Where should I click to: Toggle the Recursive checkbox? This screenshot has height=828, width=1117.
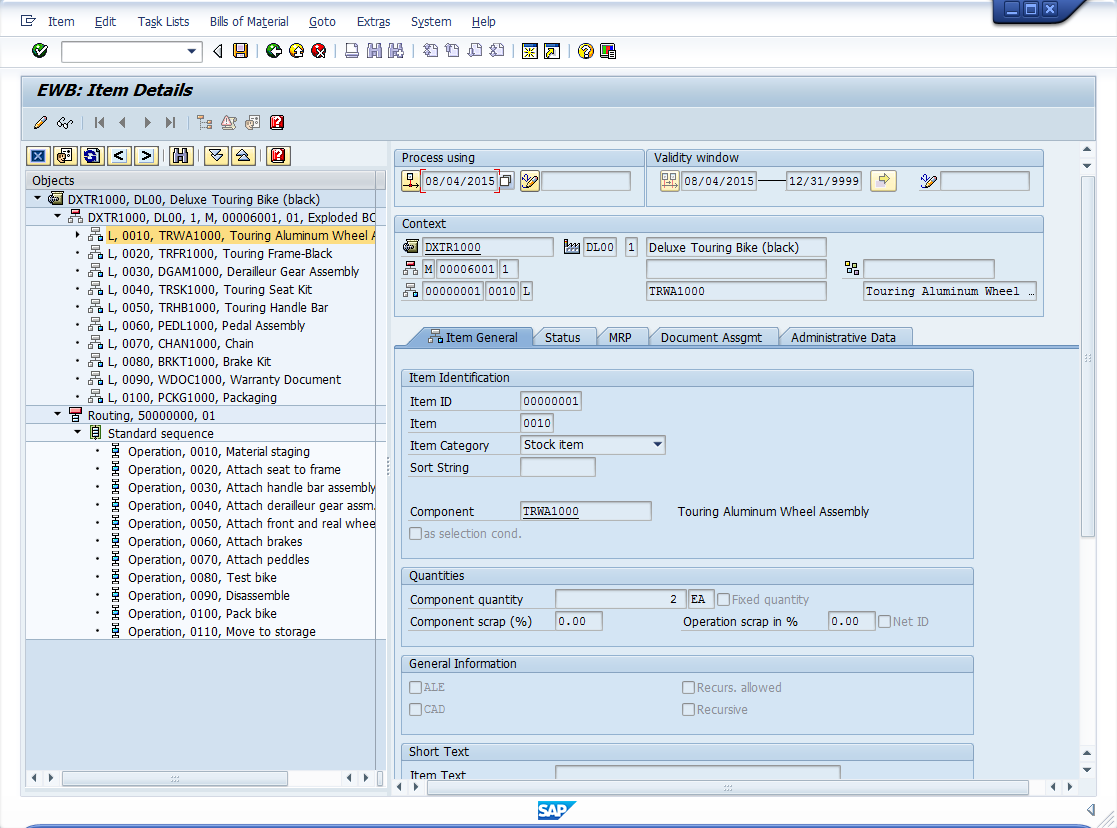click(x=688, y=710)
